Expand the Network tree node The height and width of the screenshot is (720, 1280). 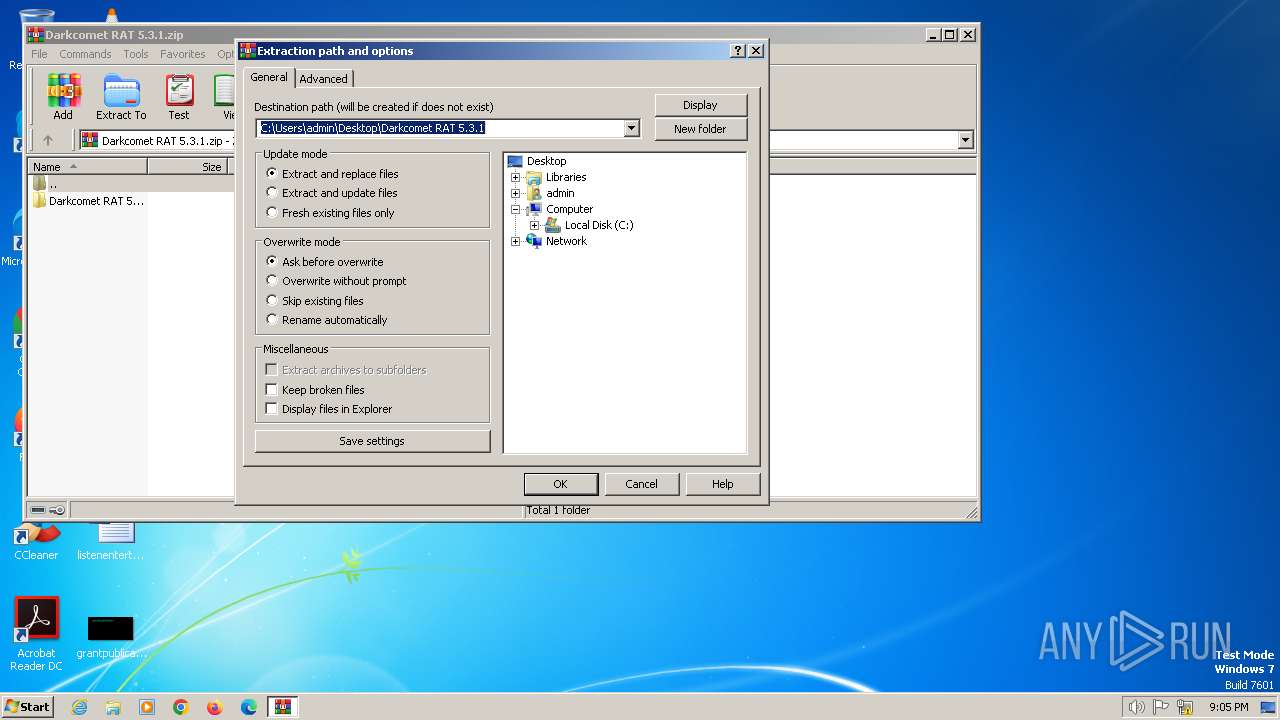pos(516,241)
